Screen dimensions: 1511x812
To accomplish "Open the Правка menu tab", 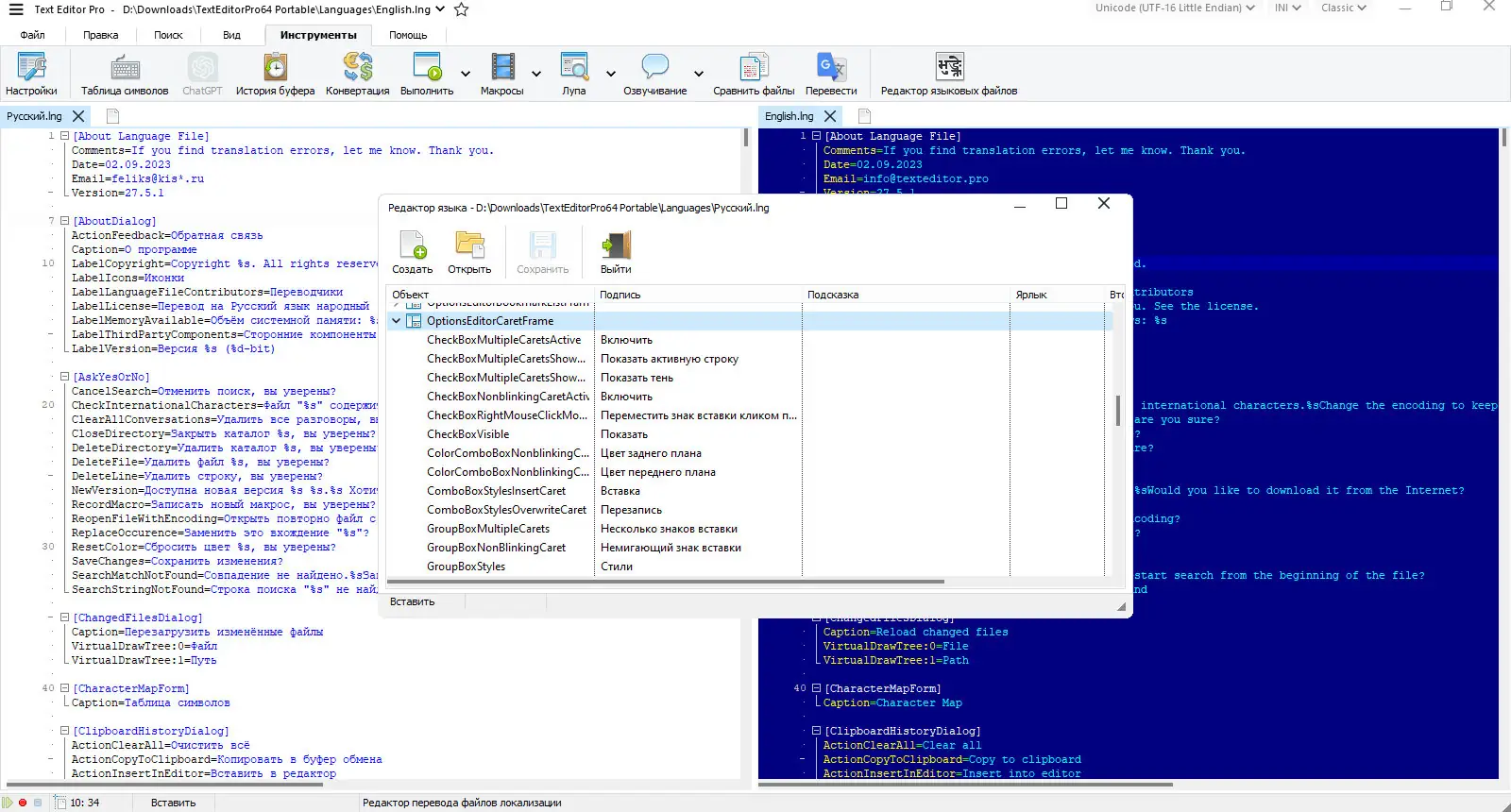I will (100, 35).
